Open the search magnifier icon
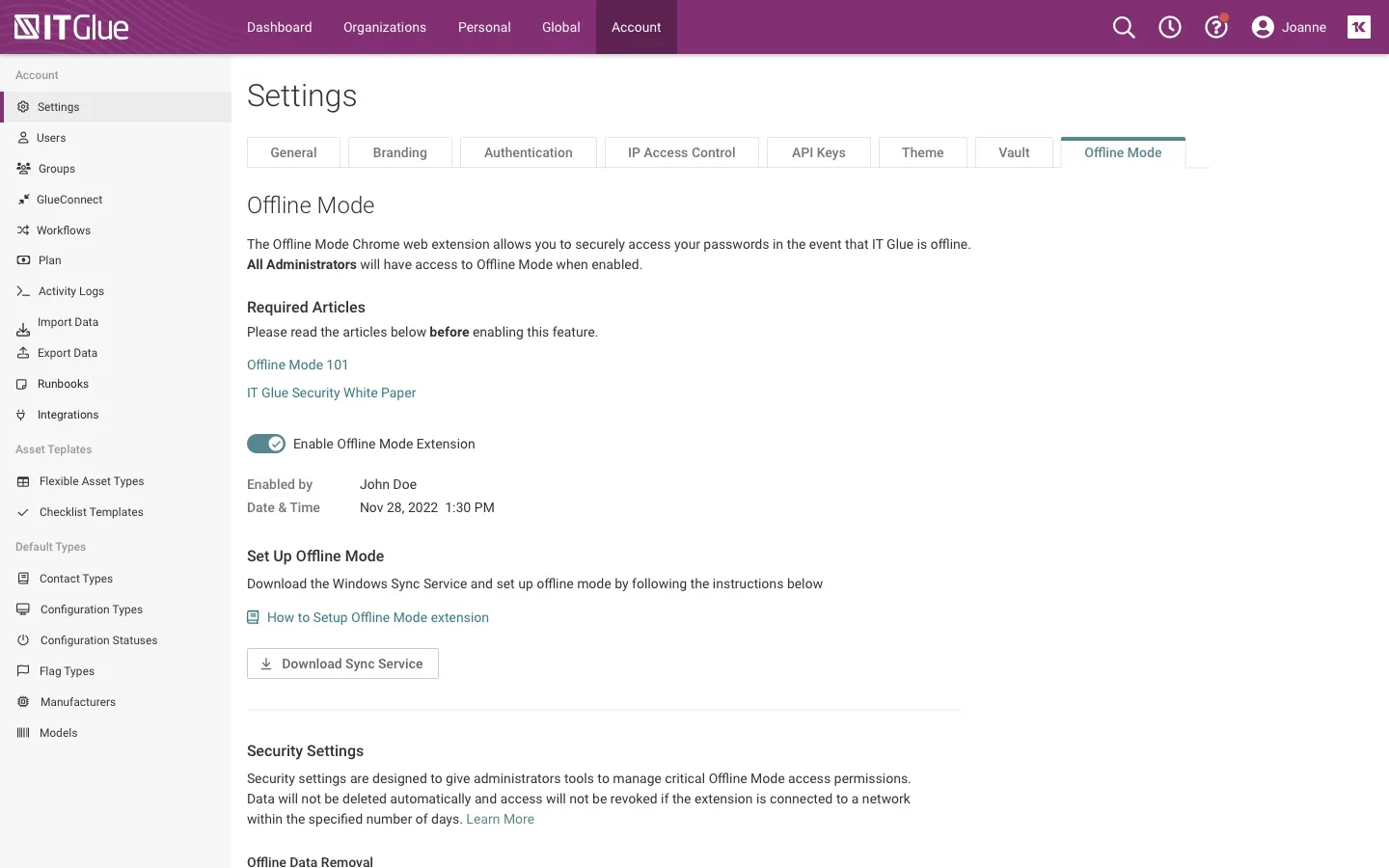Image resolution: width=1389 pixels, height=868 pixels. point(1124,27)
